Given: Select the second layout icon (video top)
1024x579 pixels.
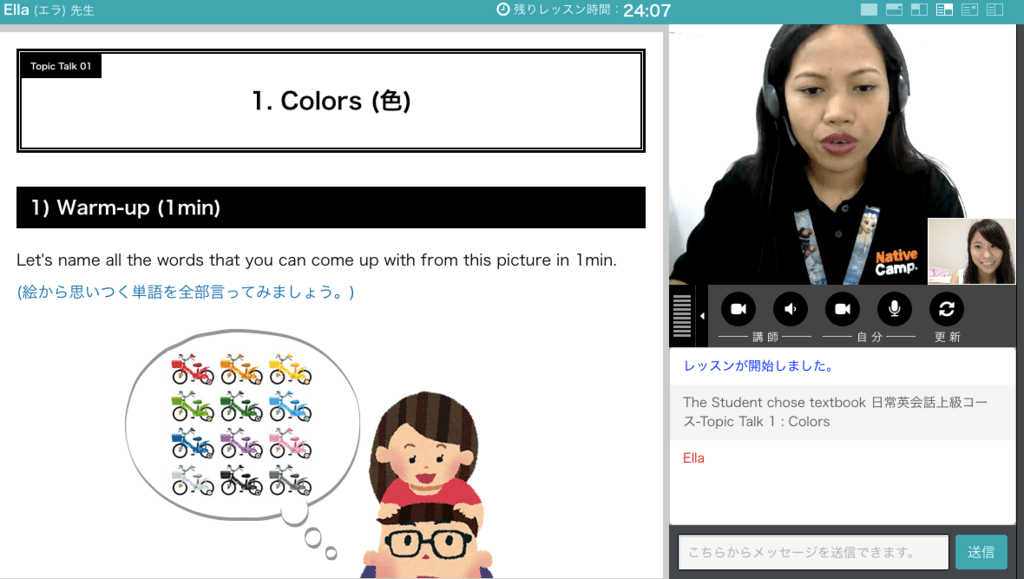Looking at the screenshot, I should 894,10.
